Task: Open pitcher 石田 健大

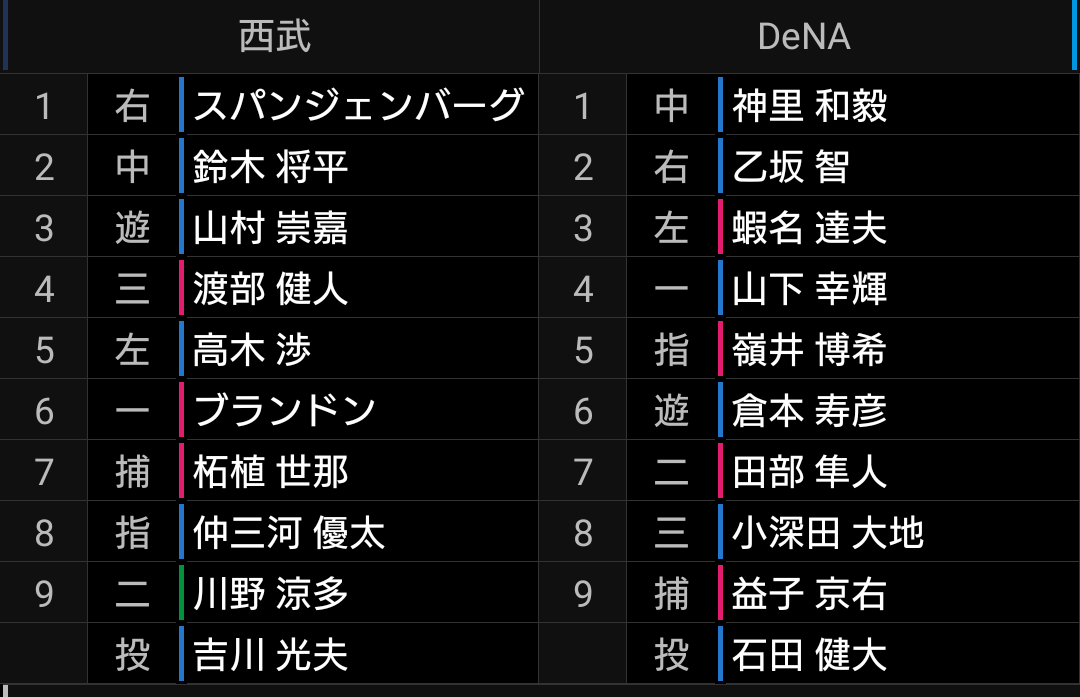Action: (809, 654)
